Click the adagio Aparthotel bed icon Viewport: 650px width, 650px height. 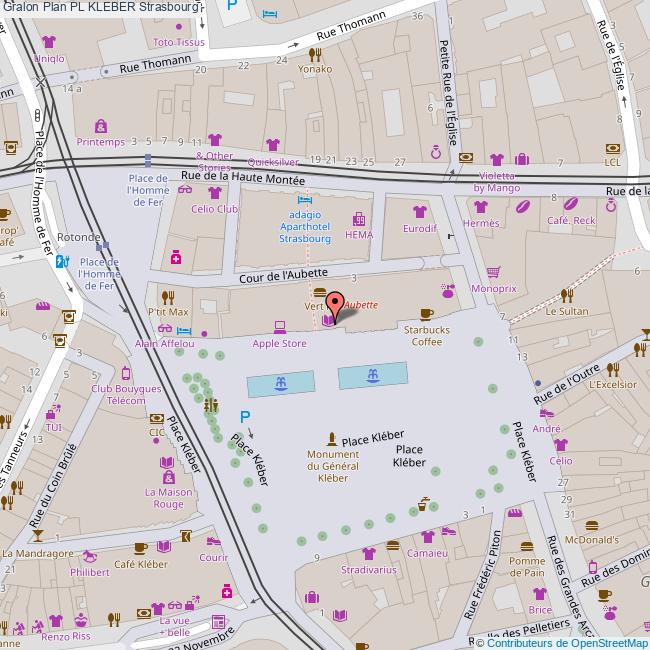306,199
